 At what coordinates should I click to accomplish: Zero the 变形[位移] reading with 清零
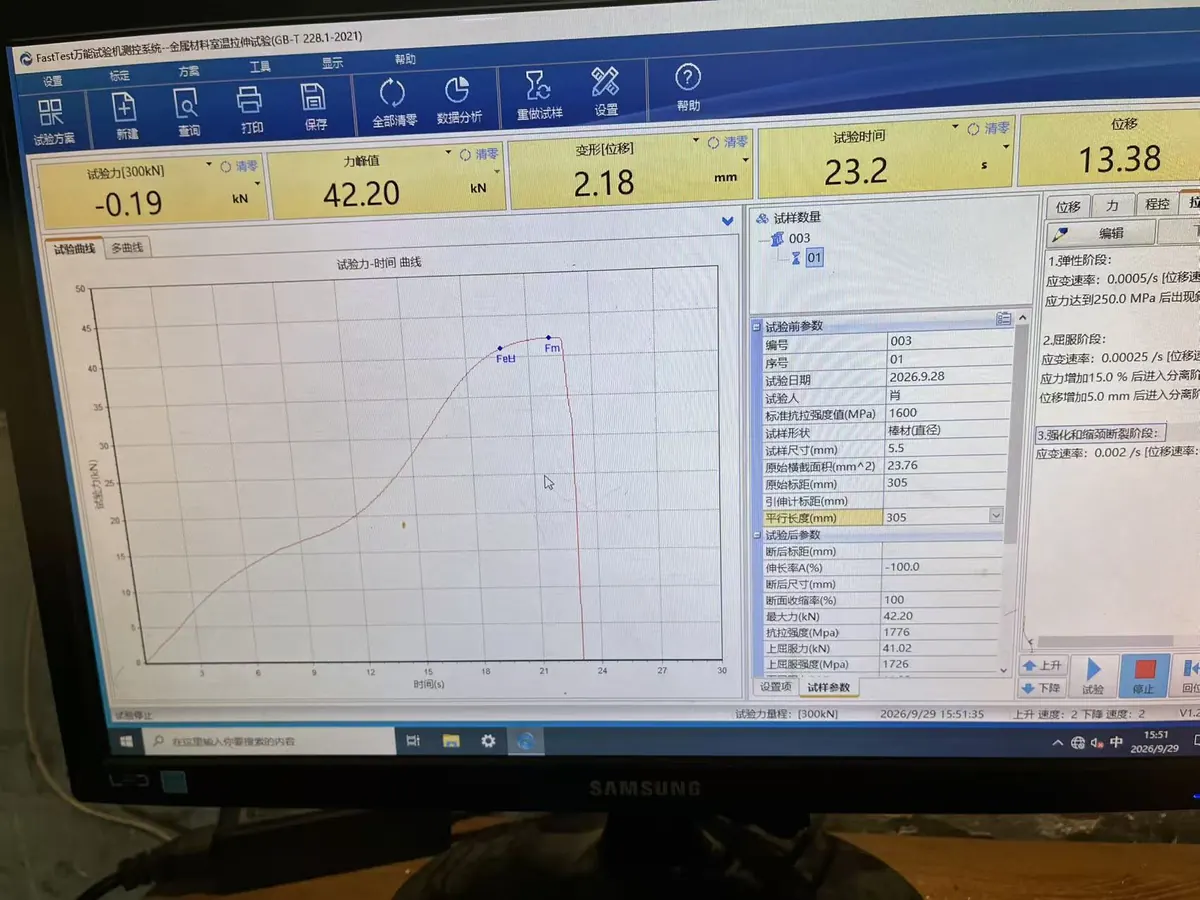click(x=728, y=142)
